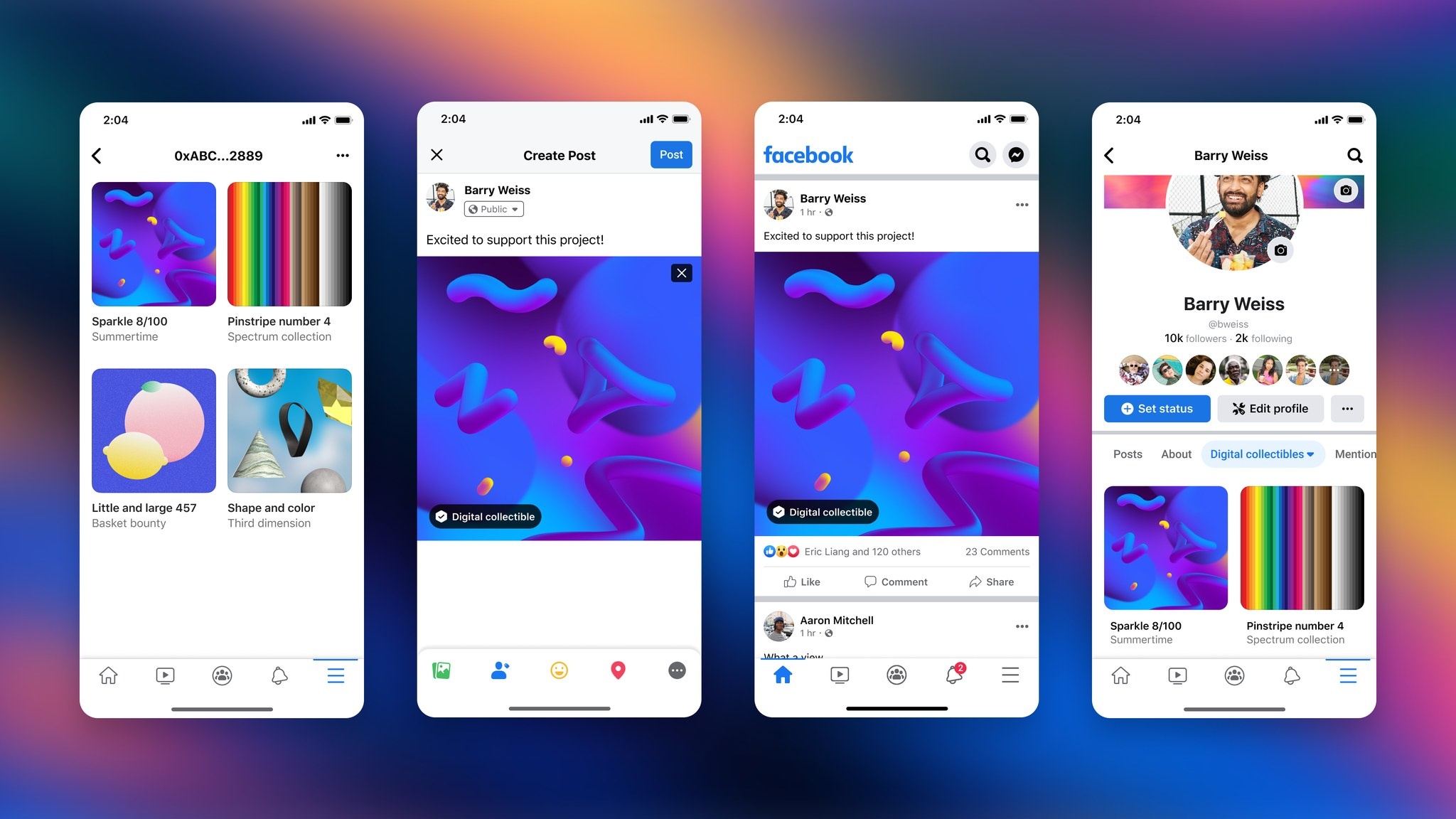
Task: Tap the three-dot menu on wallet header
Action: tap(343, 155)
